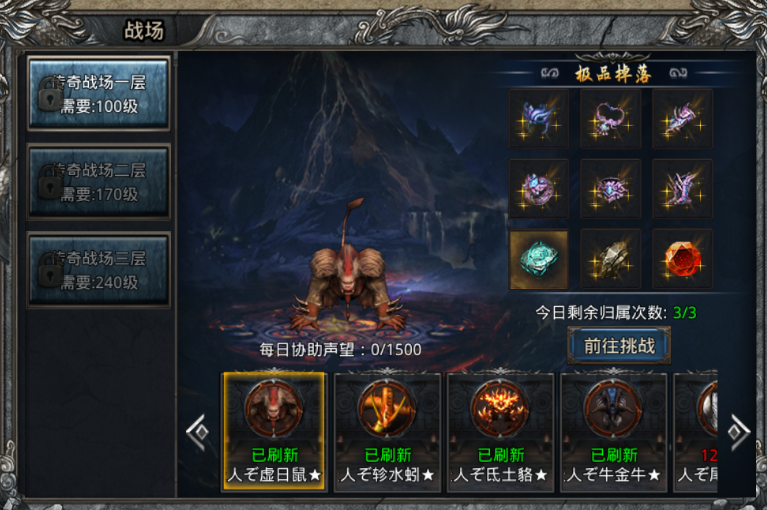Show previous bosses with left arrow
767x510 pixels.
point(198,432)
